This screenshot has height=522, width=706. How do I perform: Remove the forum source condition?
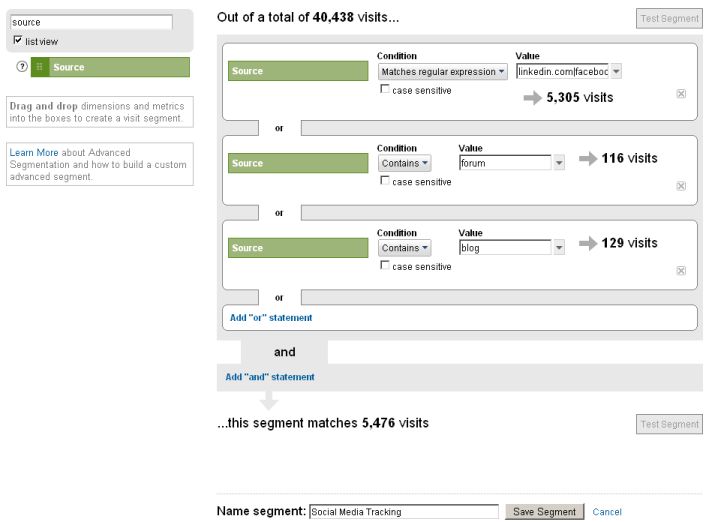(x=681, y=186)
